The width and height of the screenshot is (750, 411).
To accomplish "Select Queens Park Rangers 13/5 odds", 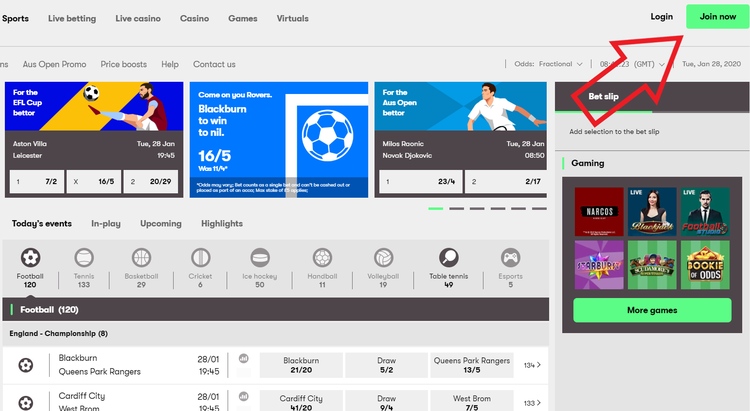I will (x=472, y=365).
